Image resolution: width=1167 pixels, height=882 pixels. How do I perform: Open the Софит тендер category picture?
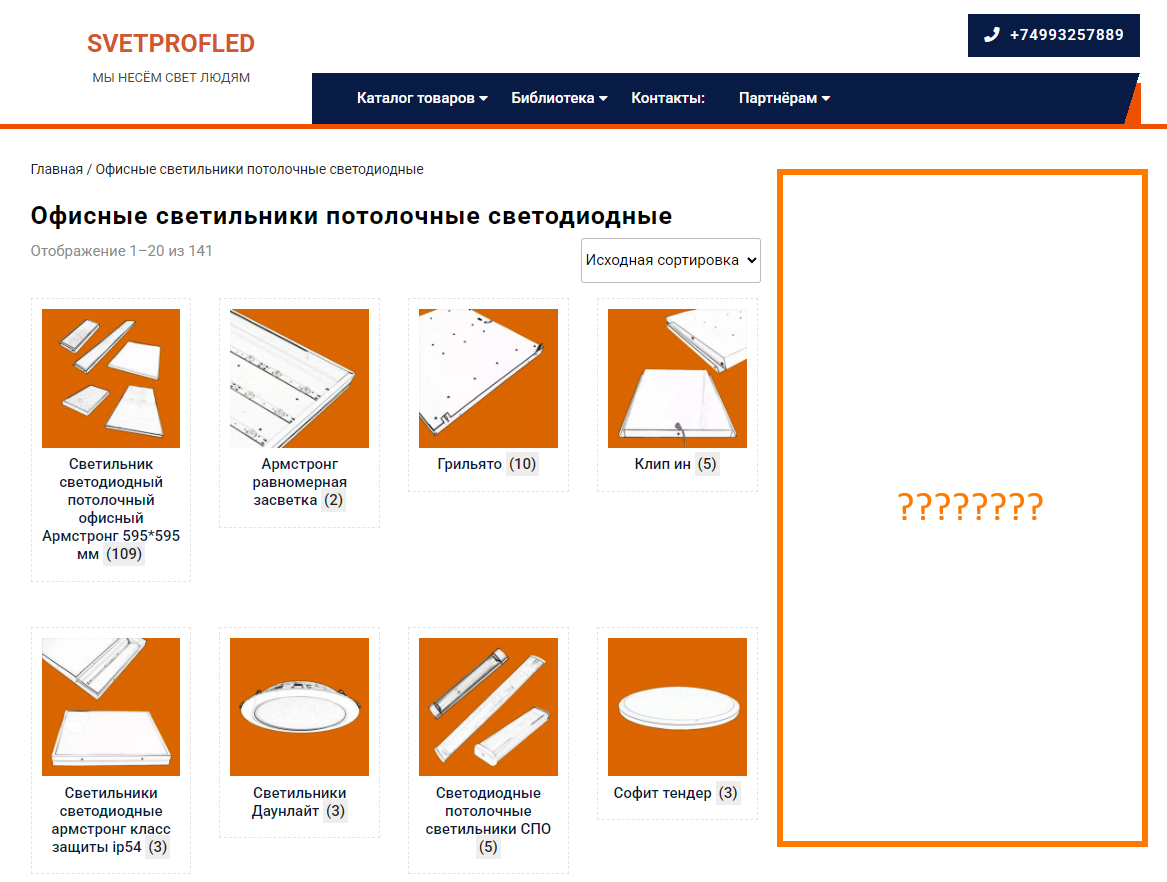coord(677,707)
